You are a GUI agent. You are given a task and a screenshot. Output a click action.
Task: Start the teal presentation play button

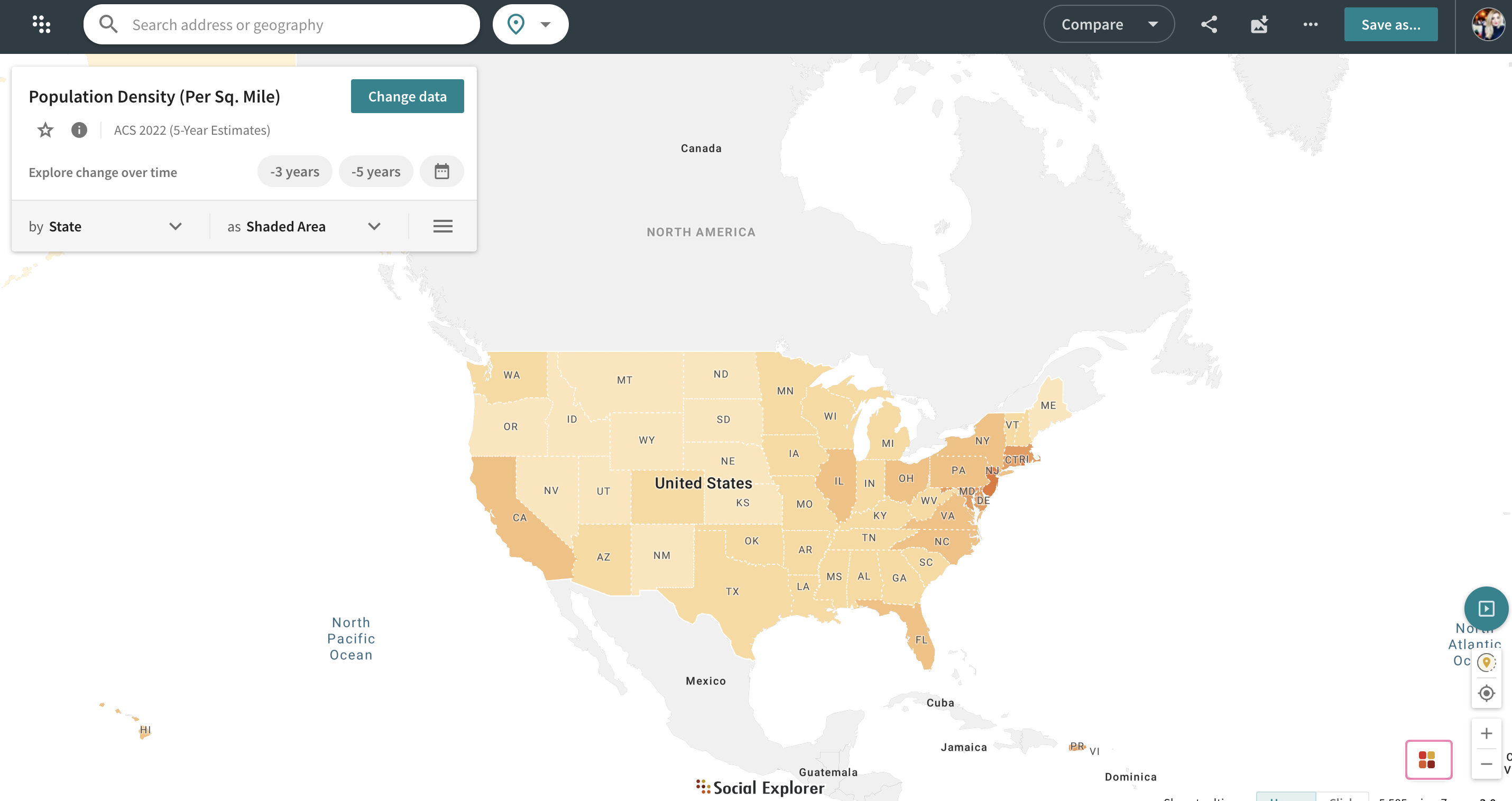coord(1486,609)
